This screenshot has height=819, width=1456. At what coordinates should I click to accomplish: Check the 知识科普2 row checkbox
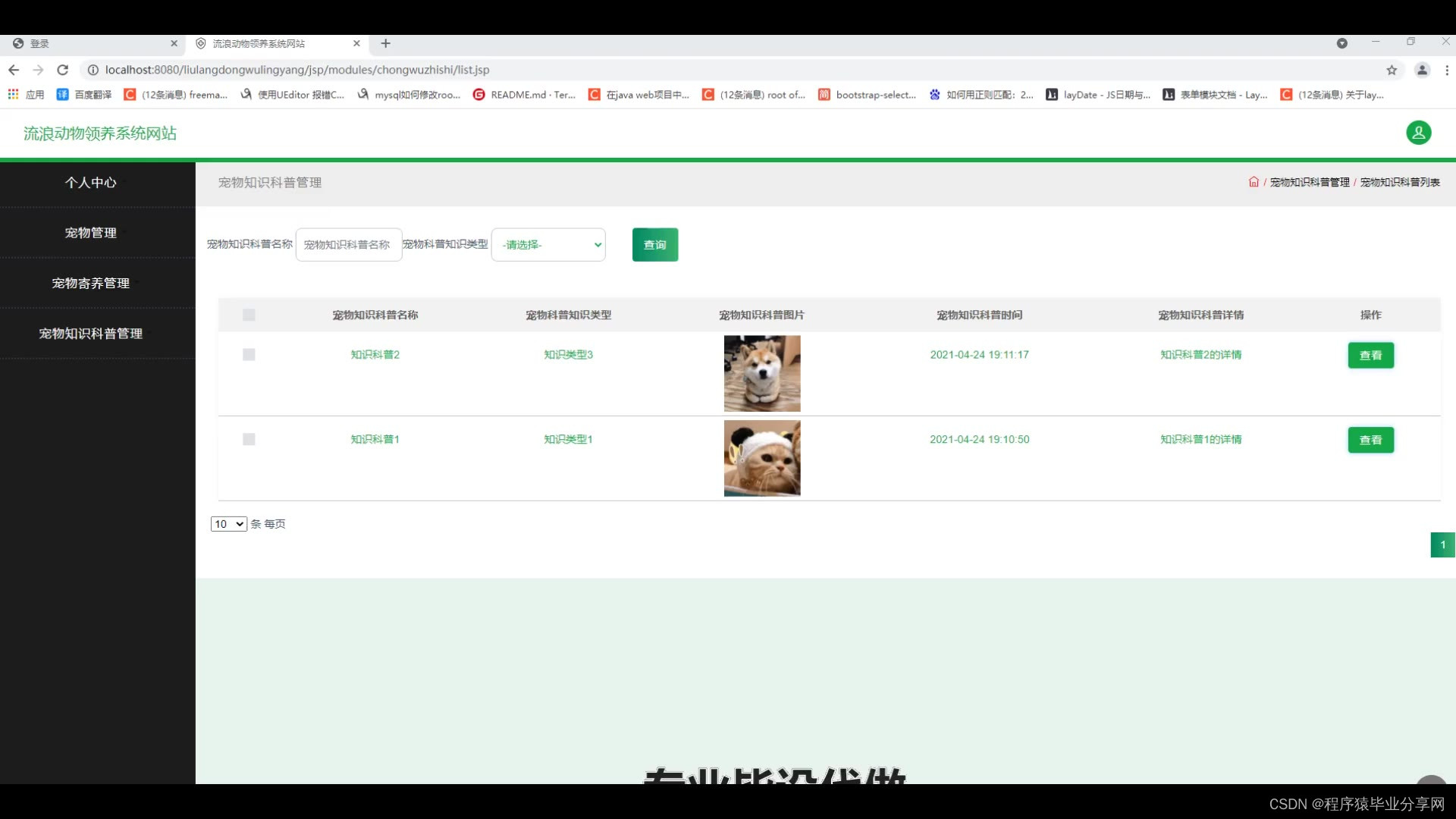point(249,354)
